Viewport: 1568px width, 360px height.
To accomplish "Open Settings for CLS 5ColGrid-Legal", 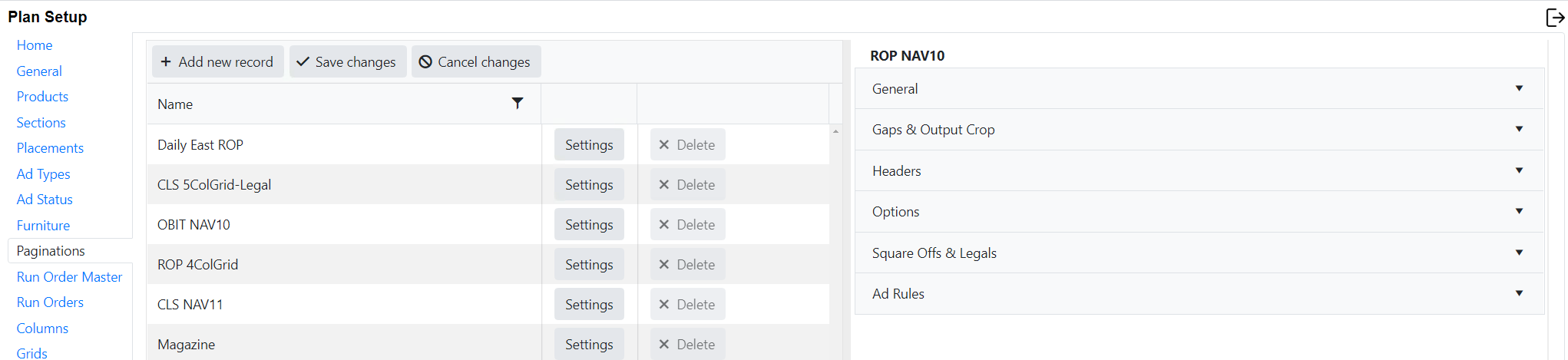I will pos(589,185).
